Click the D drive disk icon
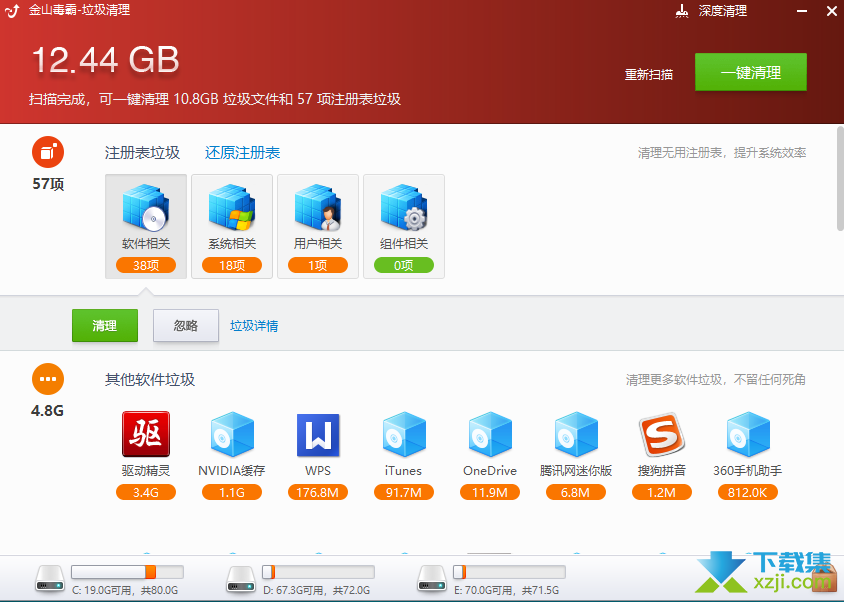 pos(241,578)
